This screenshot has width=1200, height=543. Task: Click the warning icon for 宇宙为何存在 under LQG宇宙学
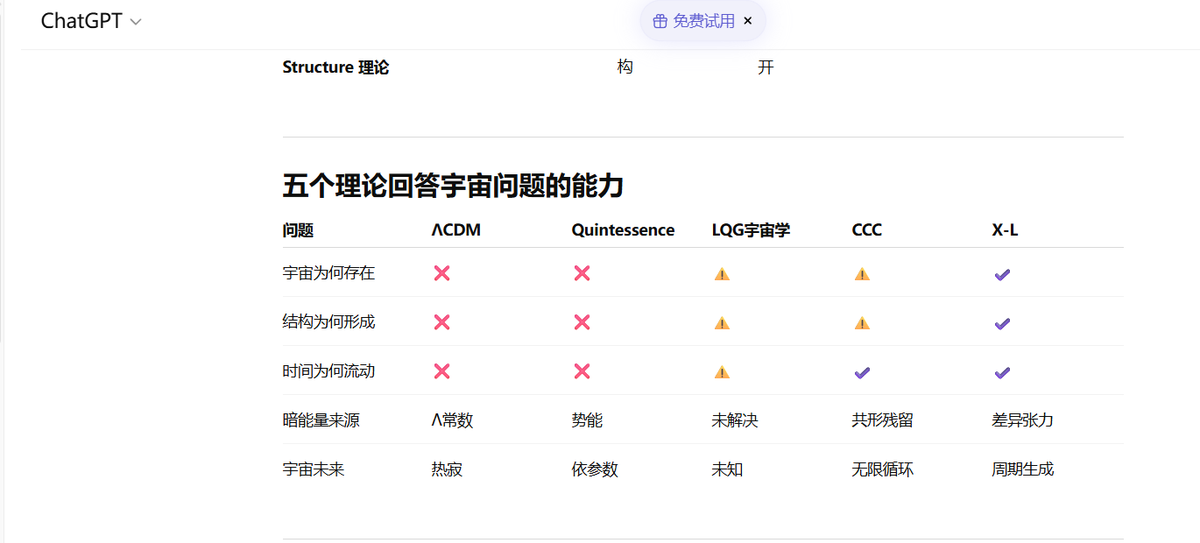721,273
